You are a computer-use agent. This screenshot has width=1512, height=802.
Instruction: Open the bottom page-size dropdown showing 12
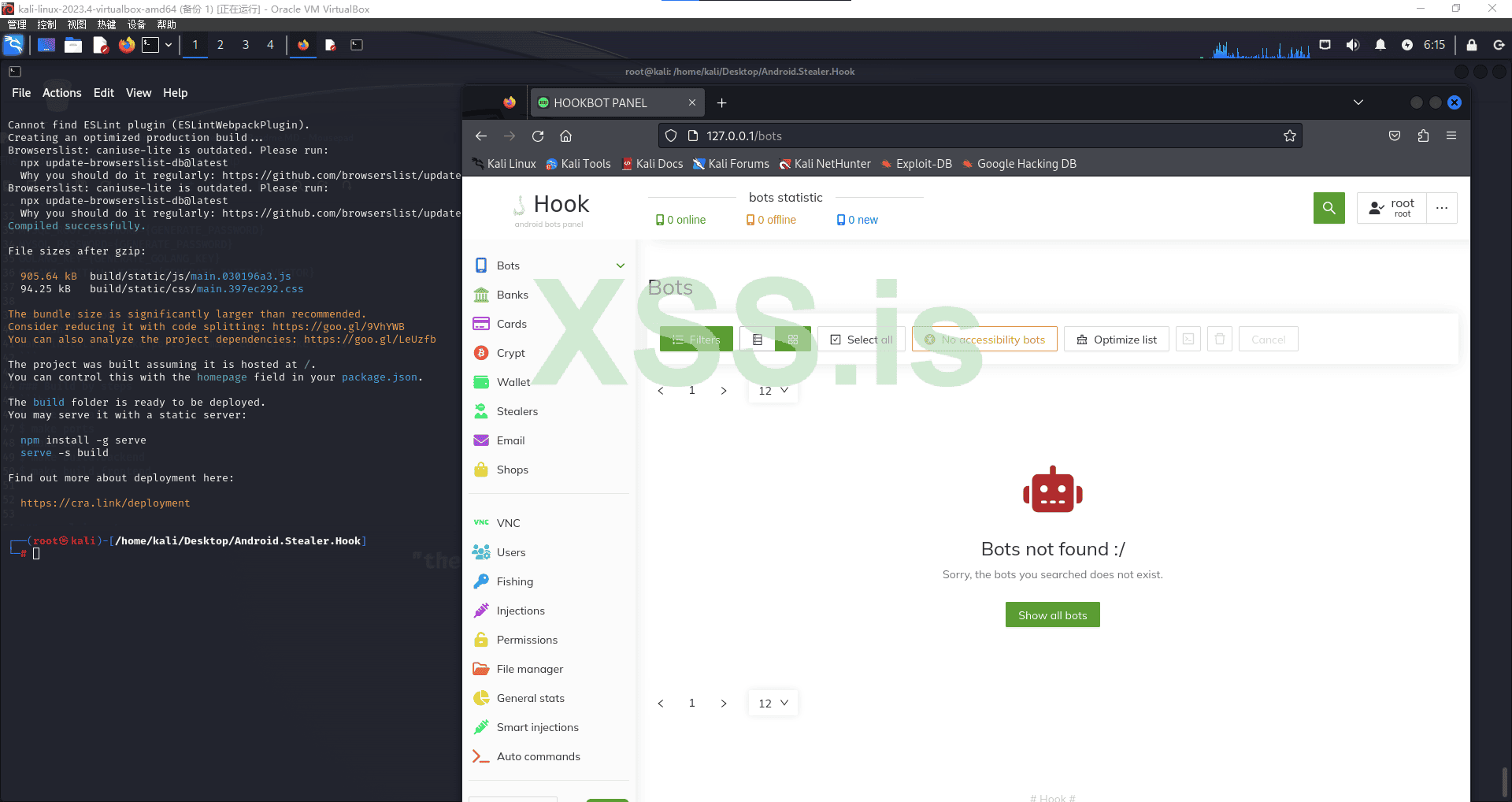pyautogui.click(x=773, y=704)
